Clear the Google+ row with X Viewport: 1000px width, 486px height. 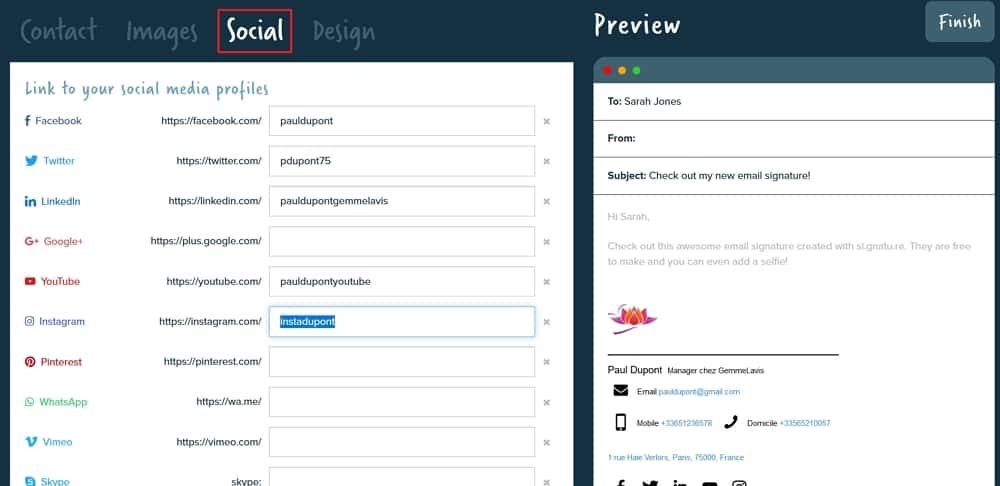547,242
